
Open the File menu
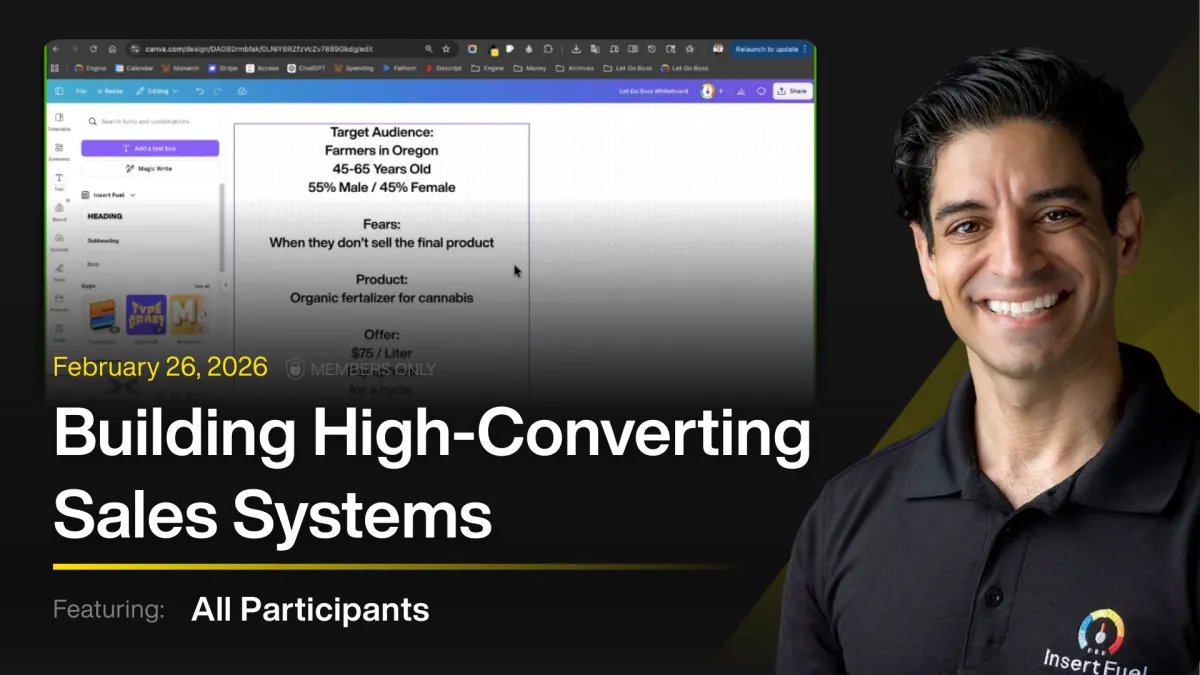click(81, 91)
